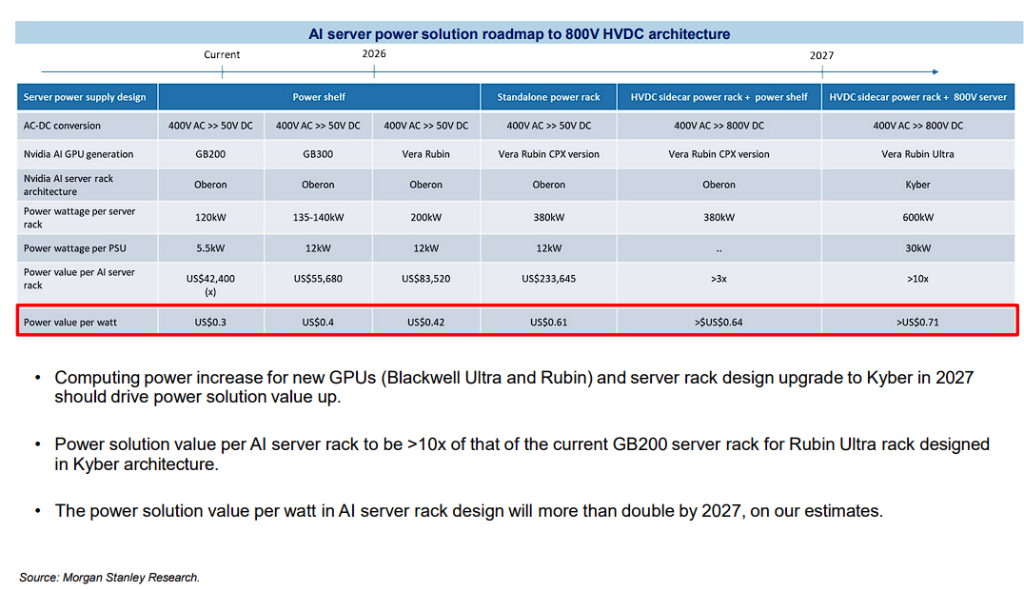Screen dimensions: 1024x589
Task: Select the 'AC-DC conversion' row label
Action: [x=63, y=126]
